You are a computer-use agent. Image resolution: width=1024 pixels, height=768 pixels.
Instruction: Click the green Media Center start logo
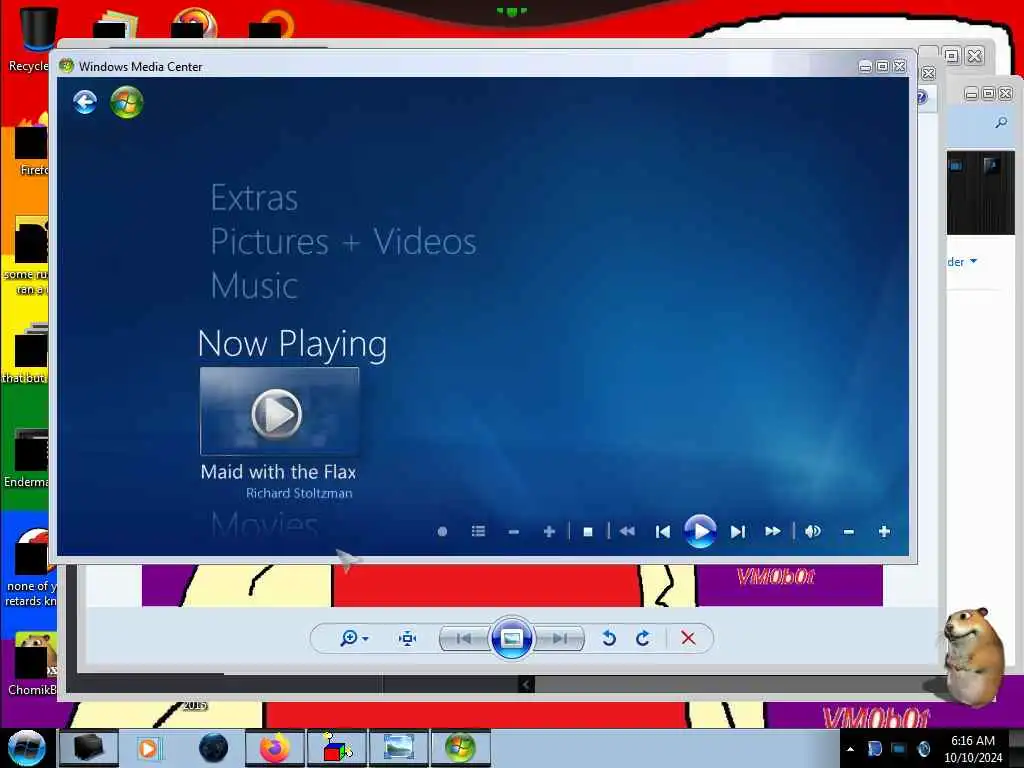[127, 102]
